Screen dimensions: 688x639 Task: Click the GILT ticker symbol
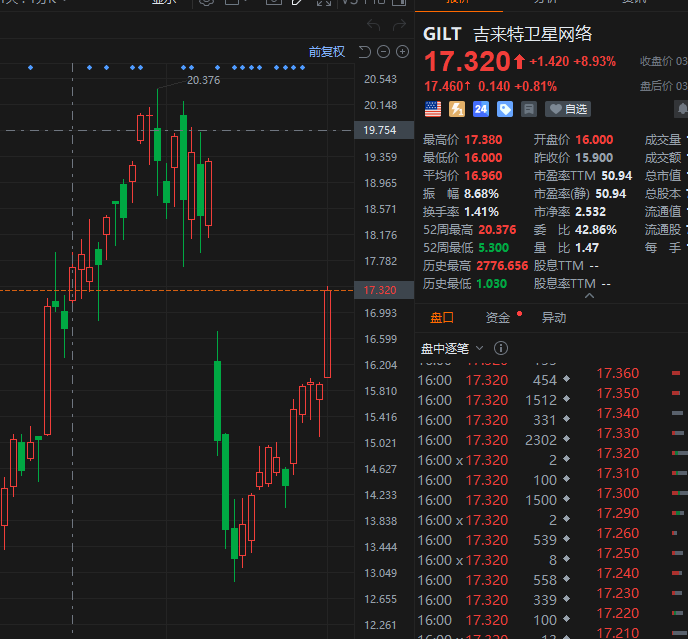(442, 34)
